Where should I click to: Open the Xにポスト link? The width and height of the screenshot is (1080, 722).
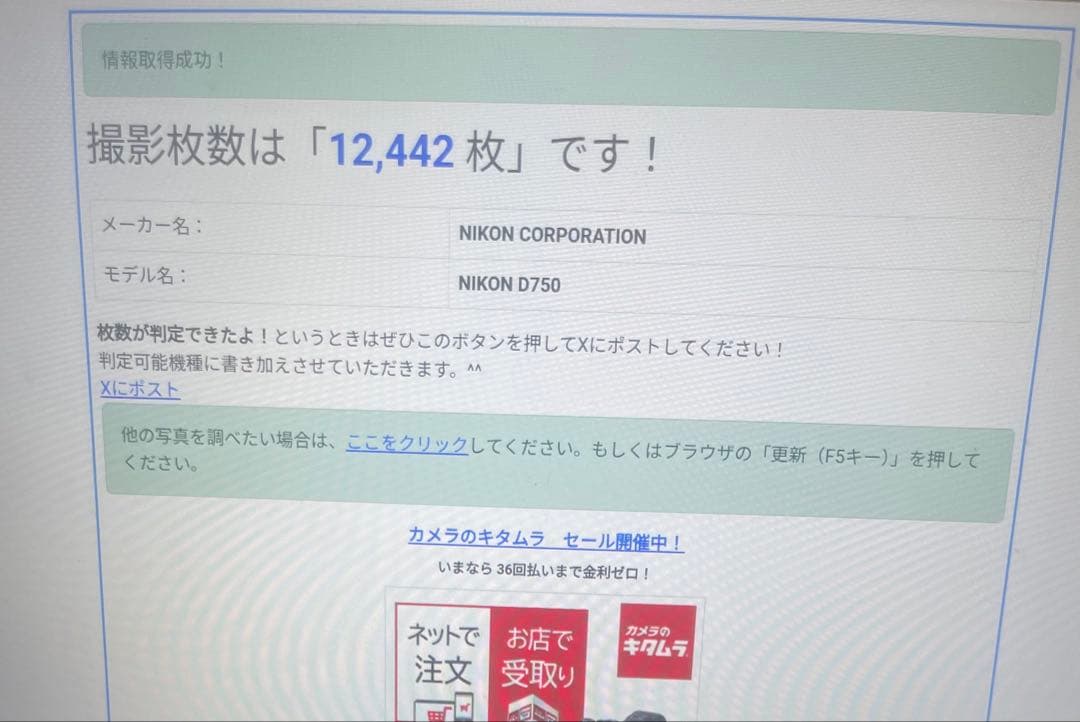pyautogui.click(x=138, y=390)
